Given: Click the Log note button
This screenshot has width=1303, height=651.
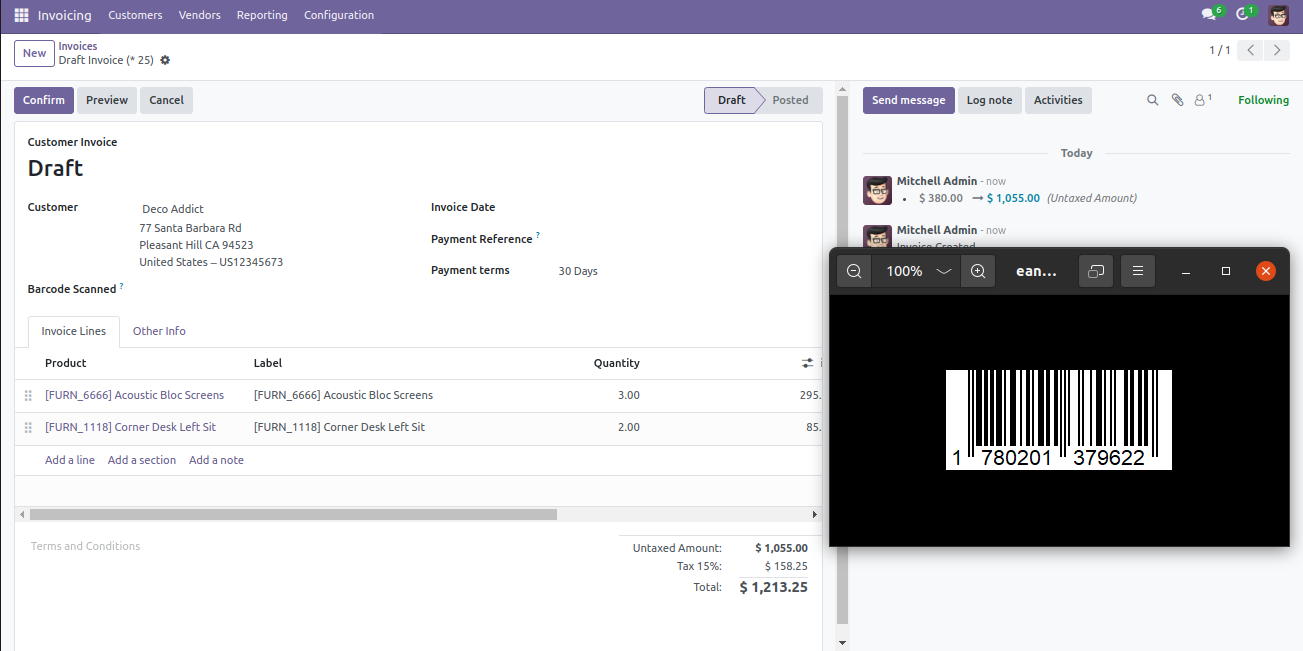Looking at the screenshot, I should (989, 100).
